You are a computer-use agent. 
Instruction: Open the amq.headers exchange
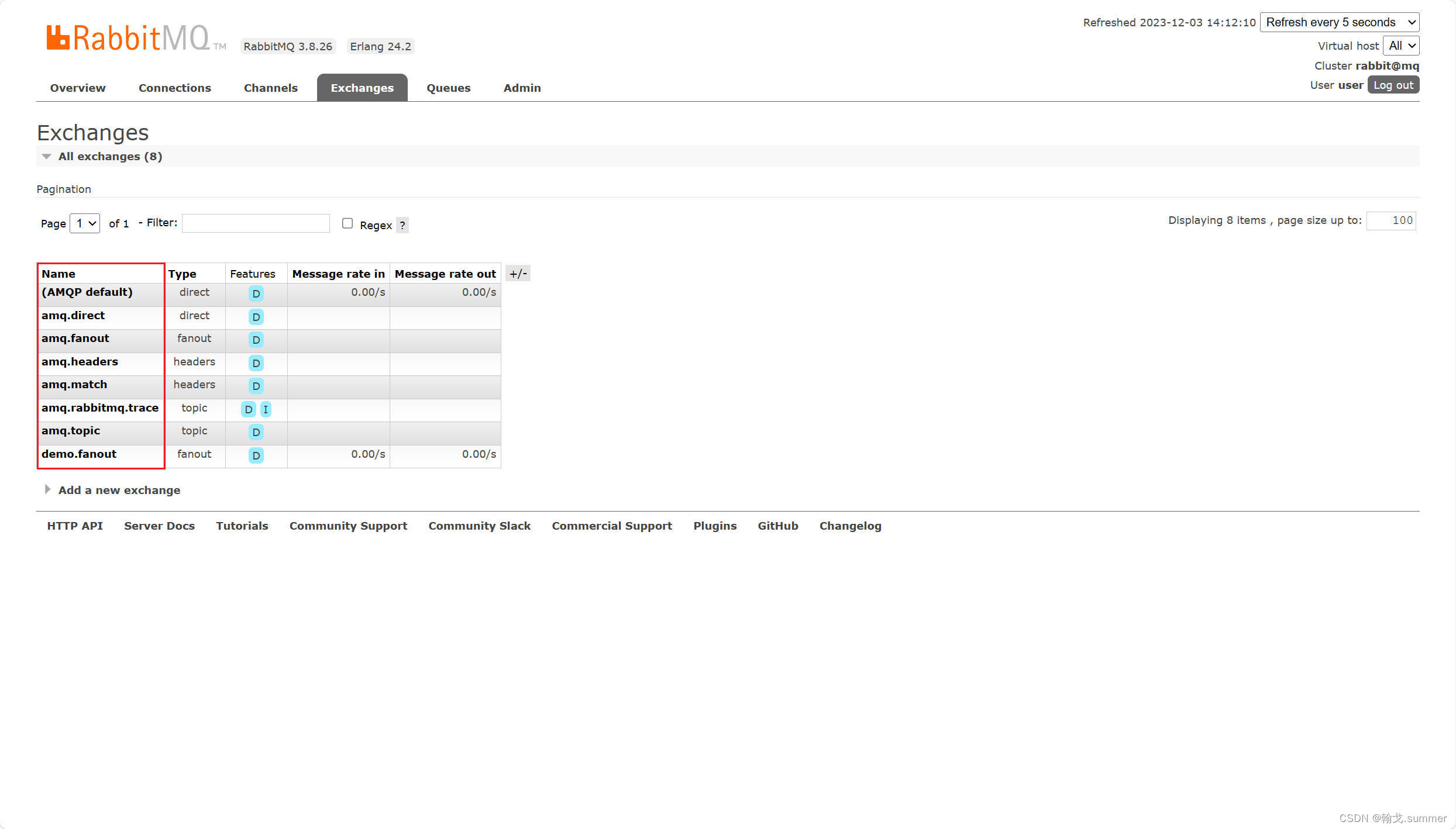click(x=80, y=361)
